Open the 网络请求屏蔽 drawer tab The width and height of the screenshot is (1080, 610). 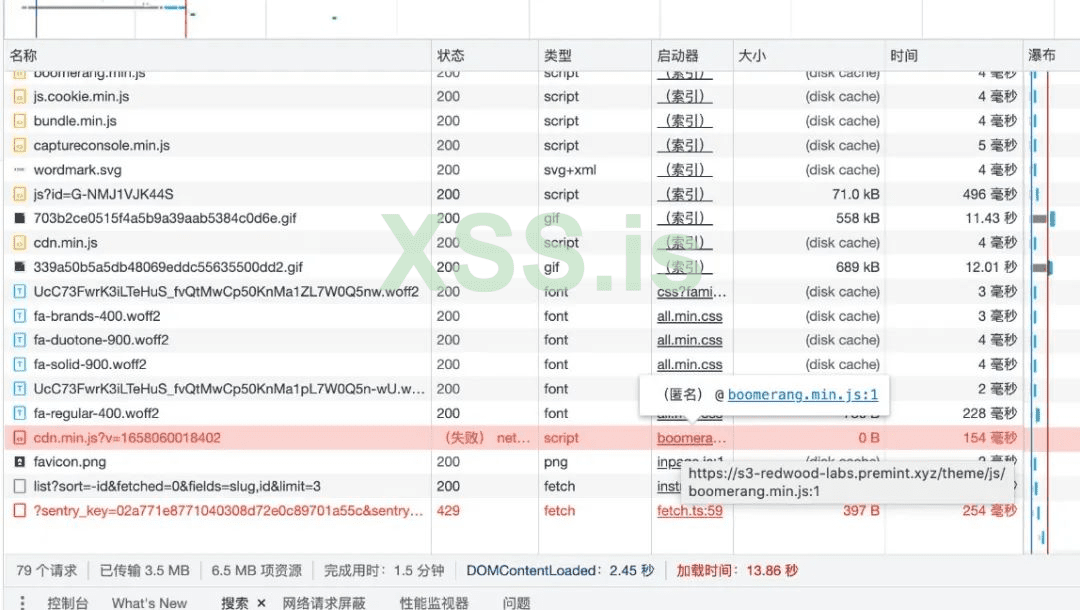click(324, 603)
